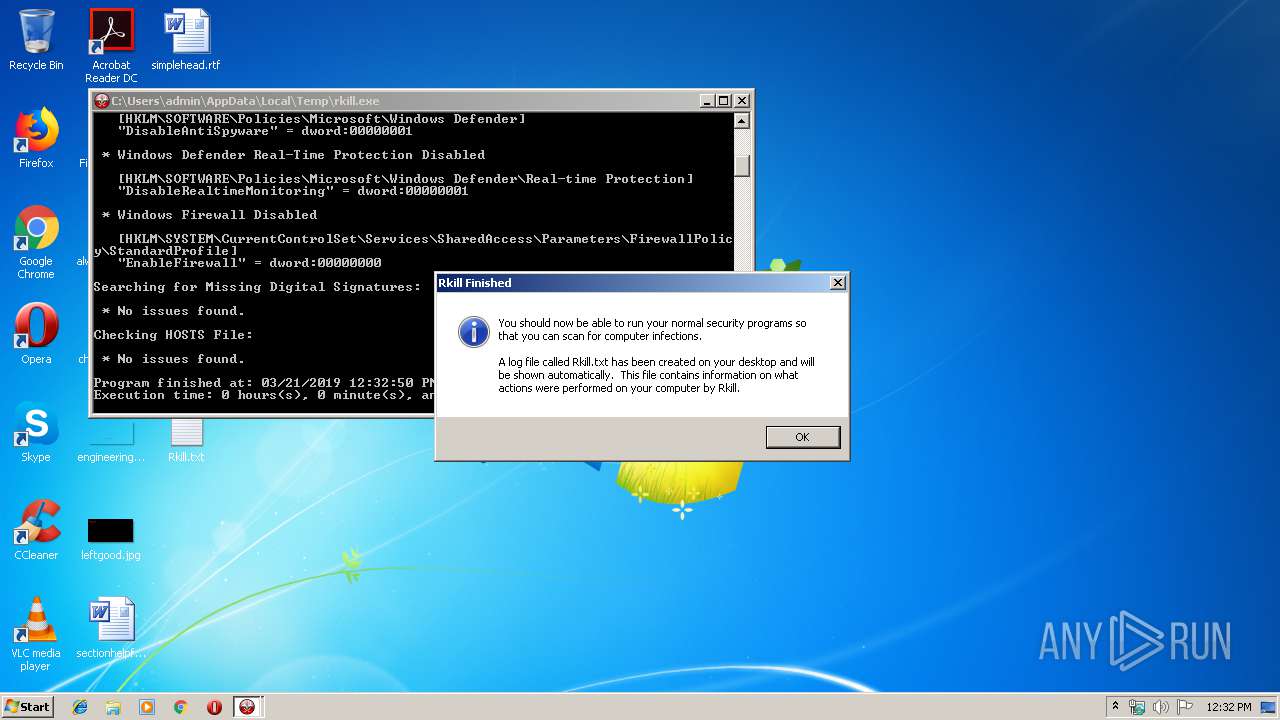Open Opera from the taskbar
Image resolution: width=1280 pixels, height=720 pixels.
[214, 707]
